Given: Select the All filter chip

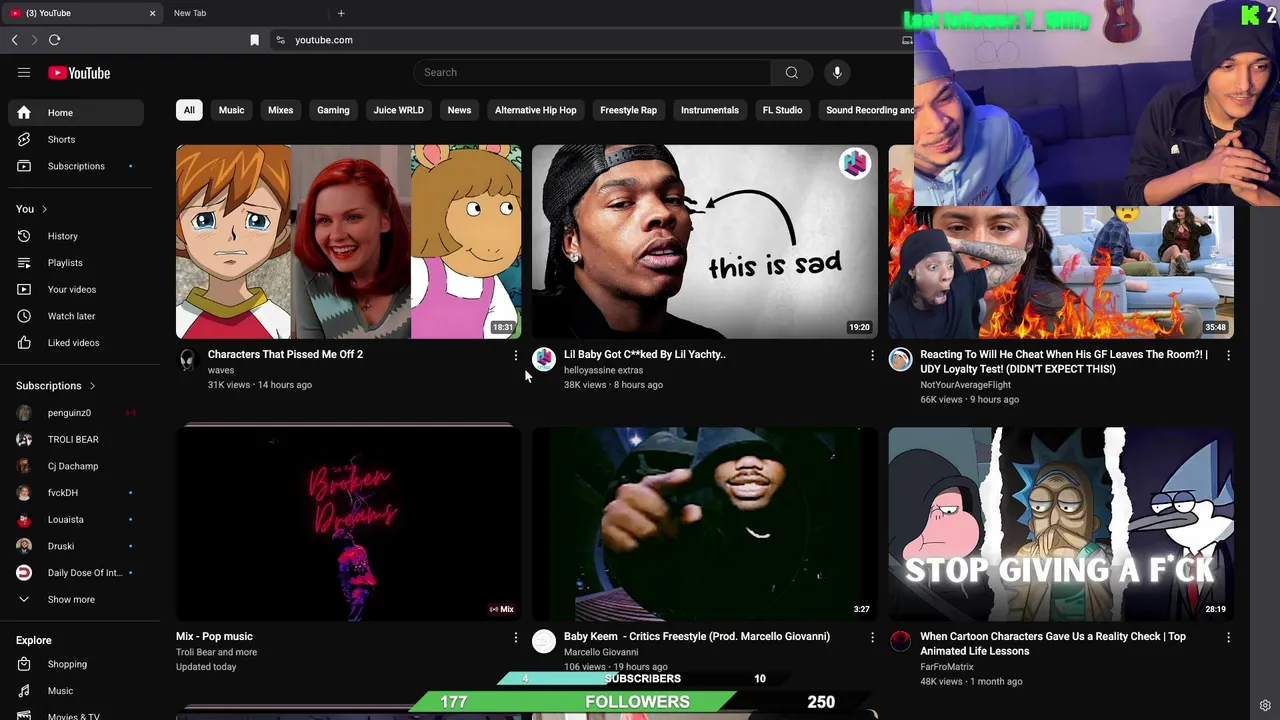Looking at the screenshot, I should pyautogui.click(x=189, y=110).
